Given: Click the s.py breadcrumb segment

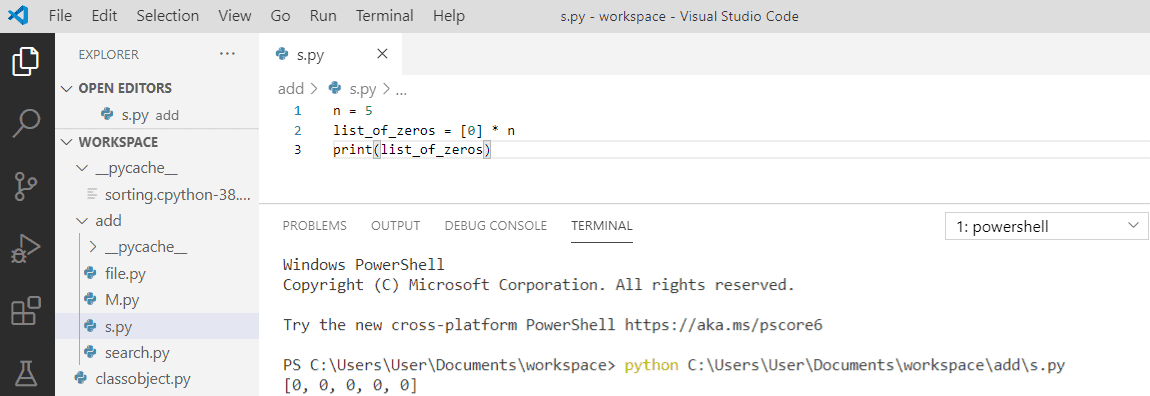Looking at the screenshot, I should point(362,89).
